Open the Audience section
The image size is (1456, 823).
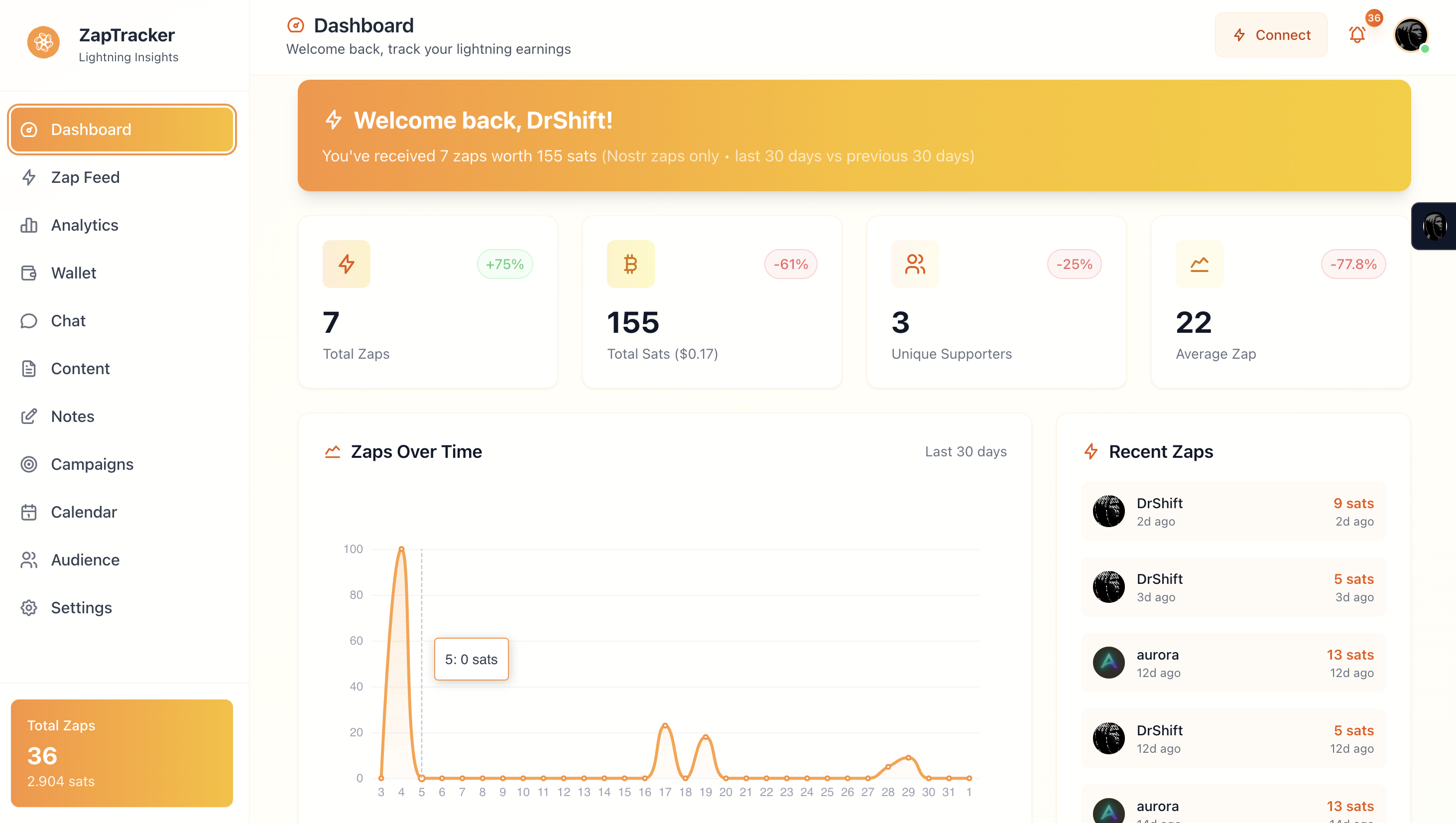pos(85,559)
